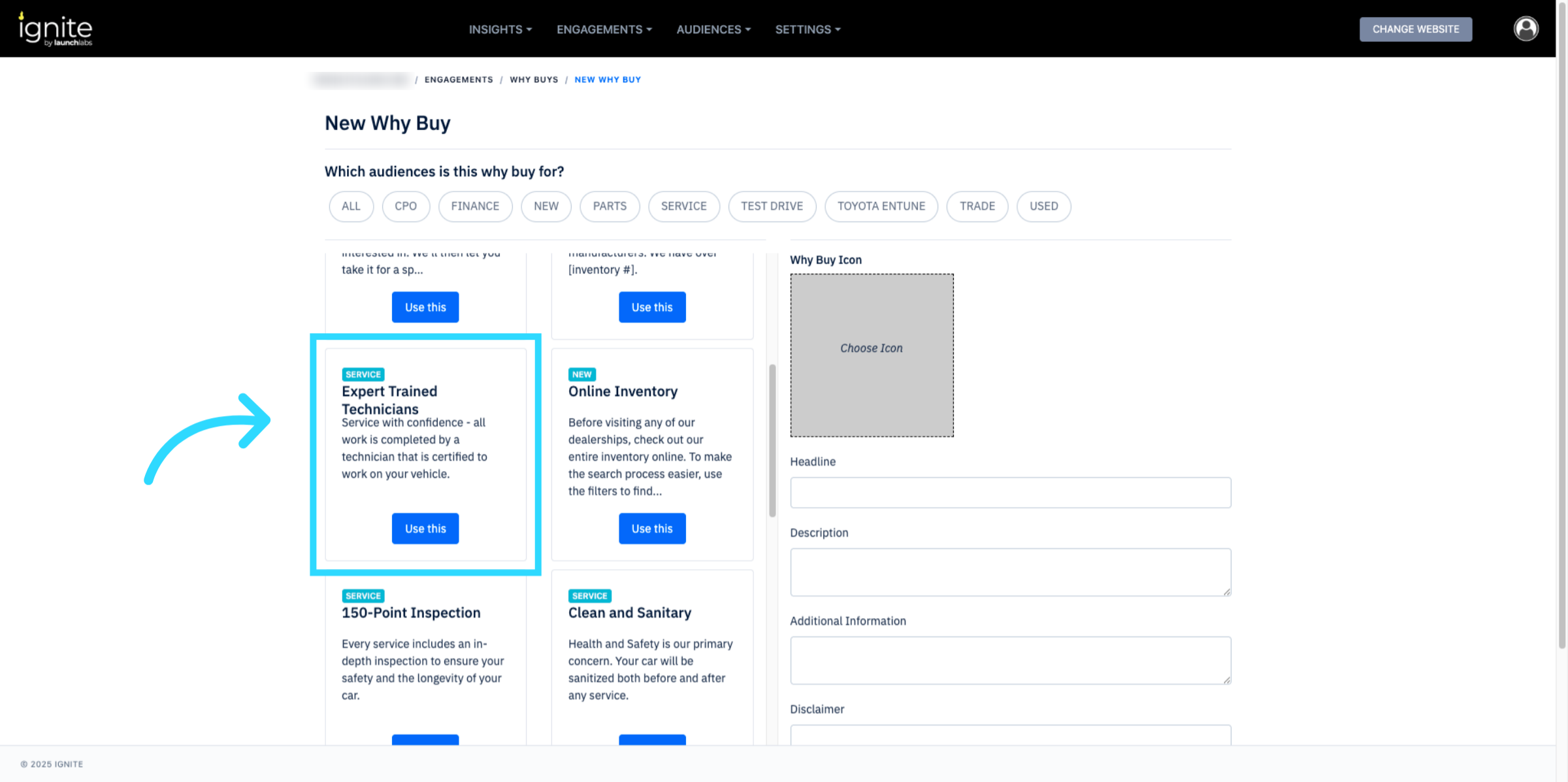
Task: Open the user profile avatar icon
Action: pyautogui.click(x=1526, y=29)
